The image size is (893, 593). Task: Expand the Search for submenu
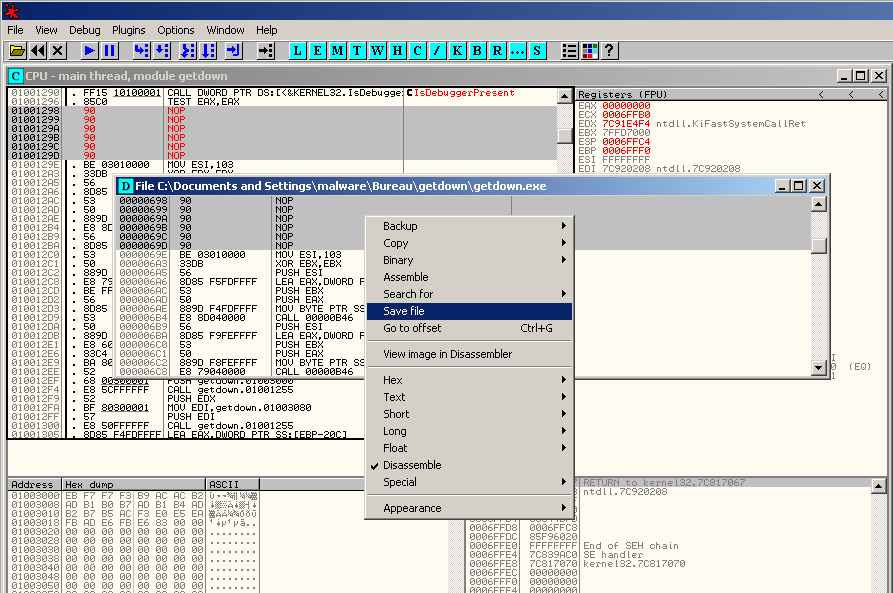tap(408, 294)
